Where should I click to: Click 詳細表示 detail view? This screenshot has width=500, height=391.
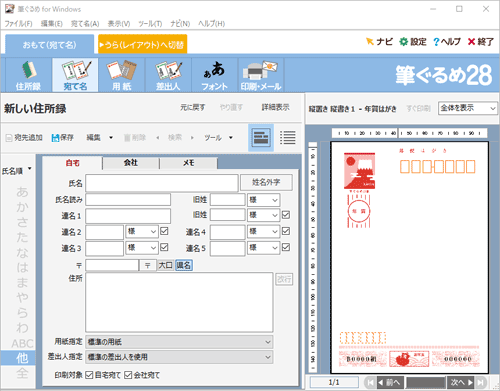tap(275, 107)
